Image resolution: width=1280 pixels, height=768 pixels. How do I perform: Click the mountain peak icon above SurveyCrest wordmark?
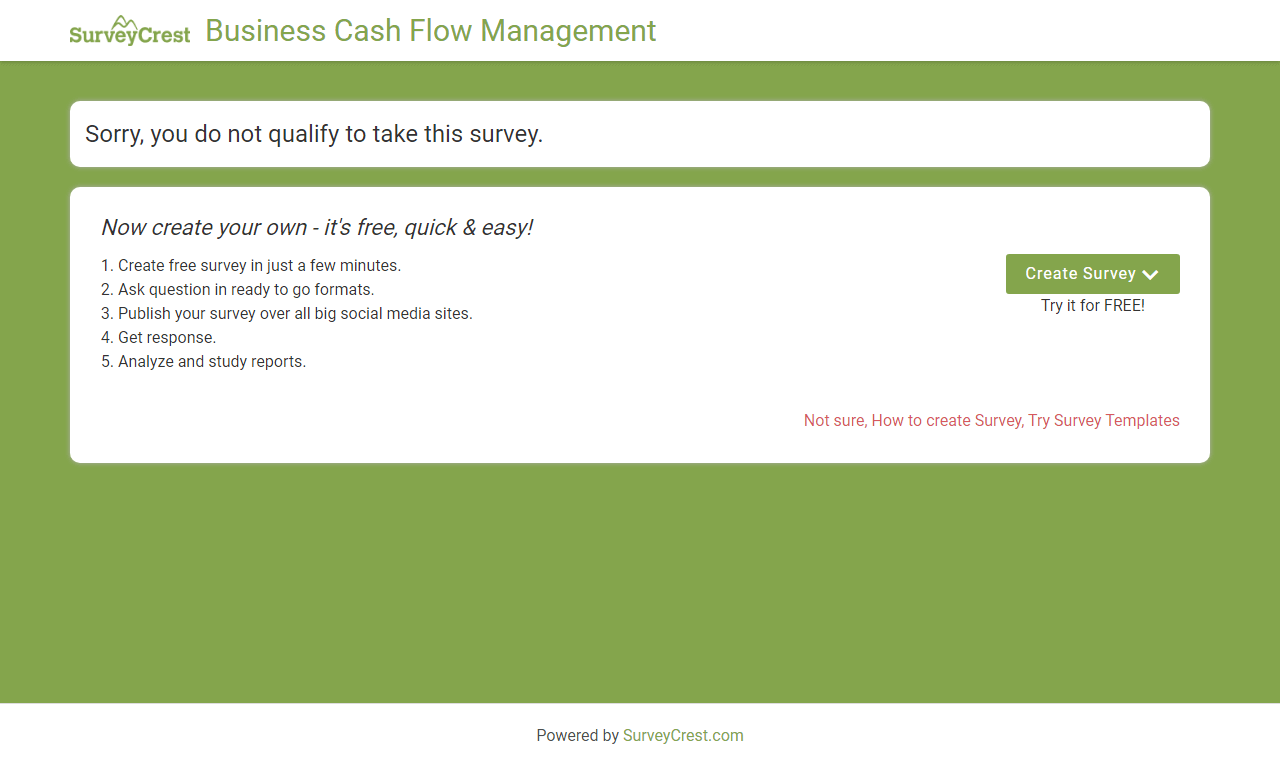[125, 22]
